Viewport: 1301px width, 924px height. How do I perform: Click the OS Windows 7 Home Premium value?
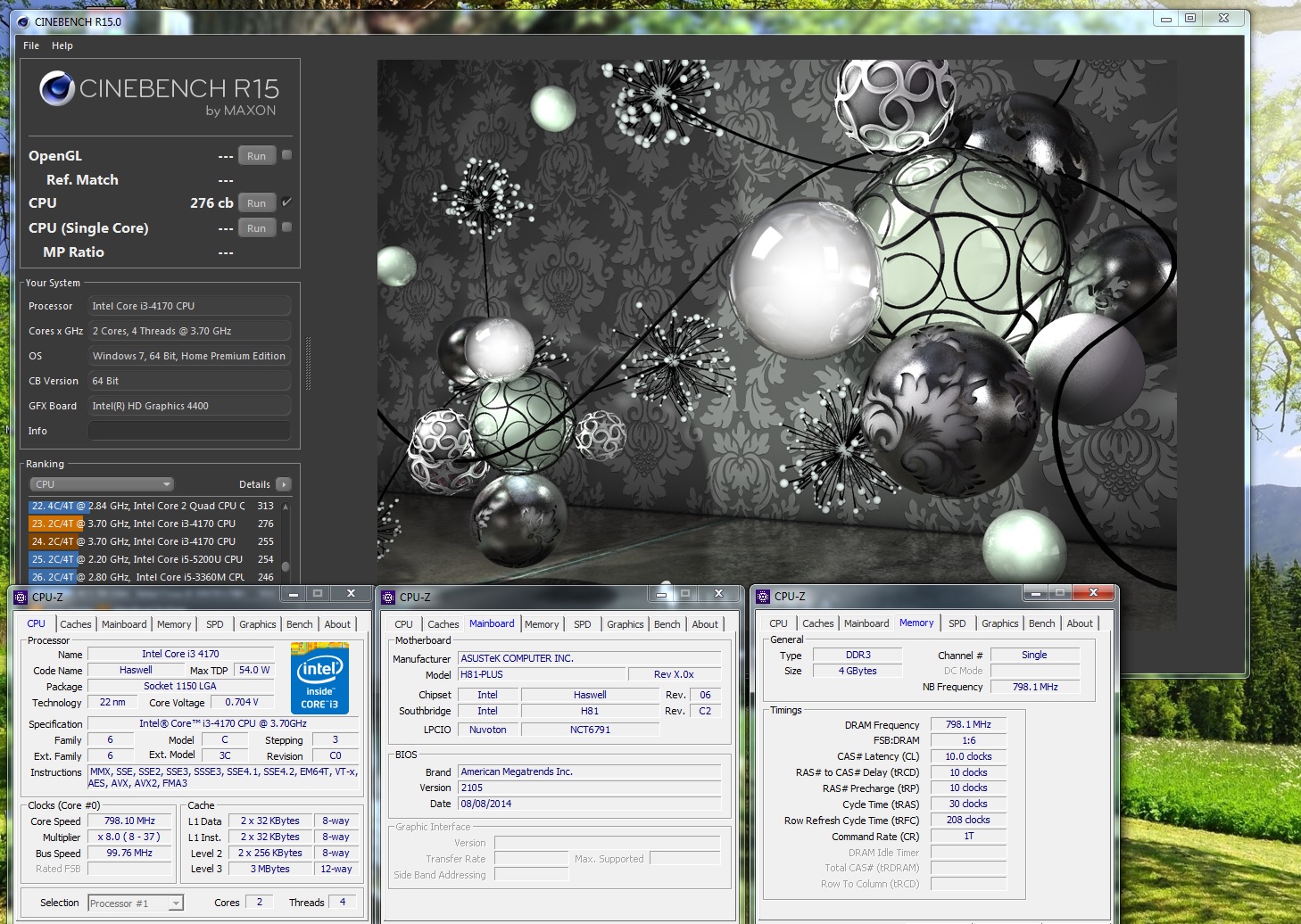coord(189,356)
